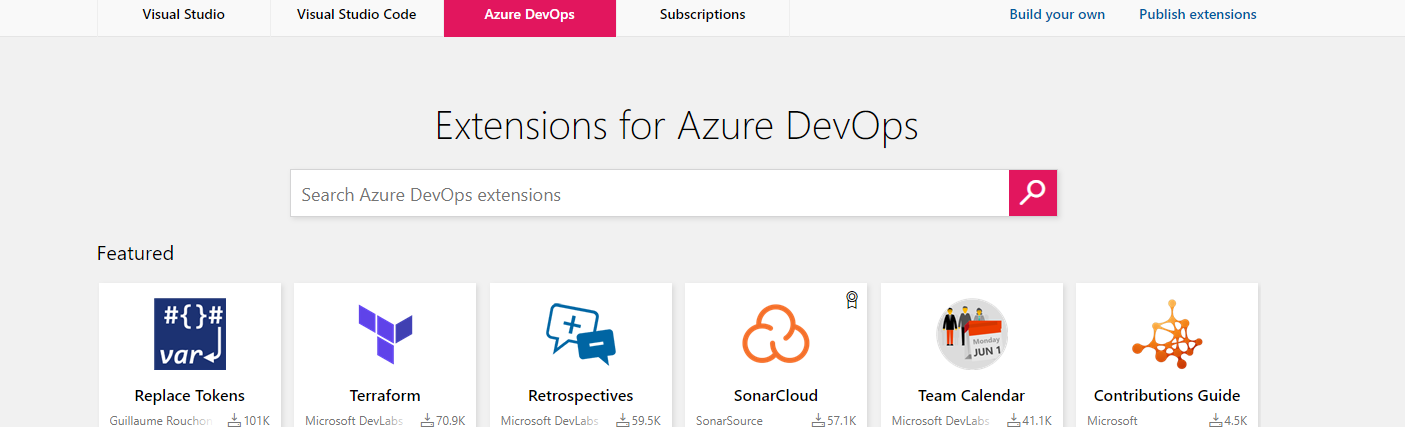This screenshot has height=427, width=1405.
Task: Click the 101K download count
Action: [x=257, y=421]
